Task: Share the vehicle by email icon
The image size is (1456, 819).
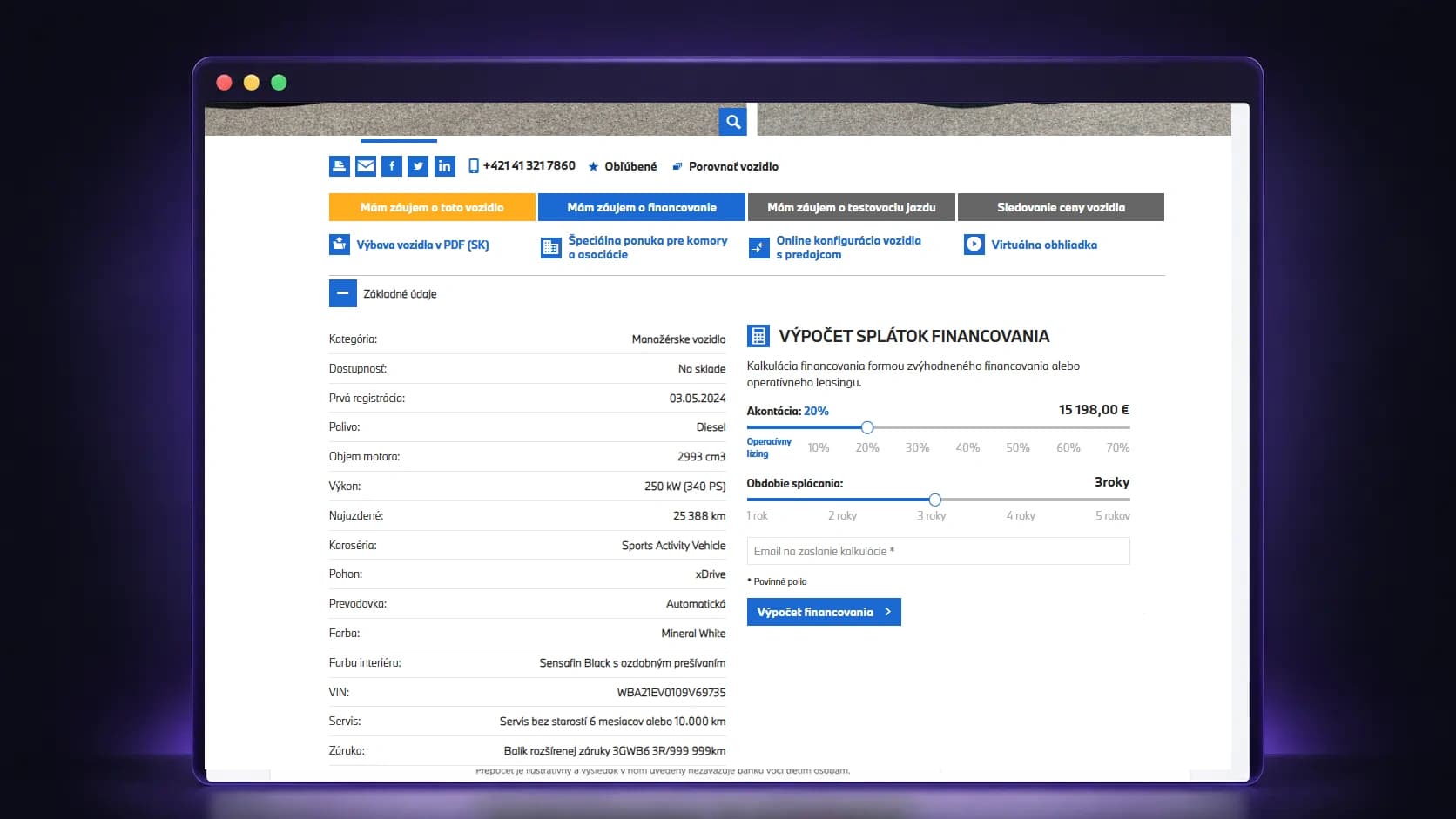Action: [x=366, y=166]
